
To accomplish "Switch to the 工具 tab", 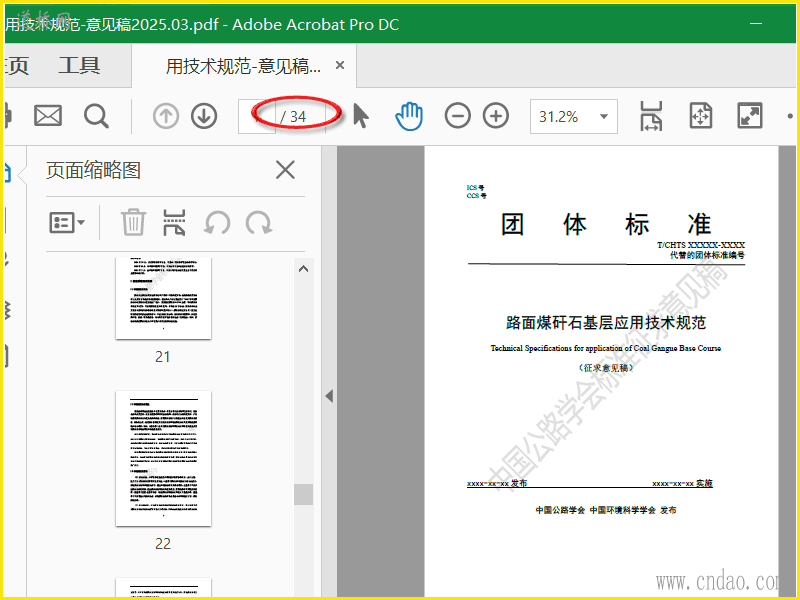I will 79,66.
